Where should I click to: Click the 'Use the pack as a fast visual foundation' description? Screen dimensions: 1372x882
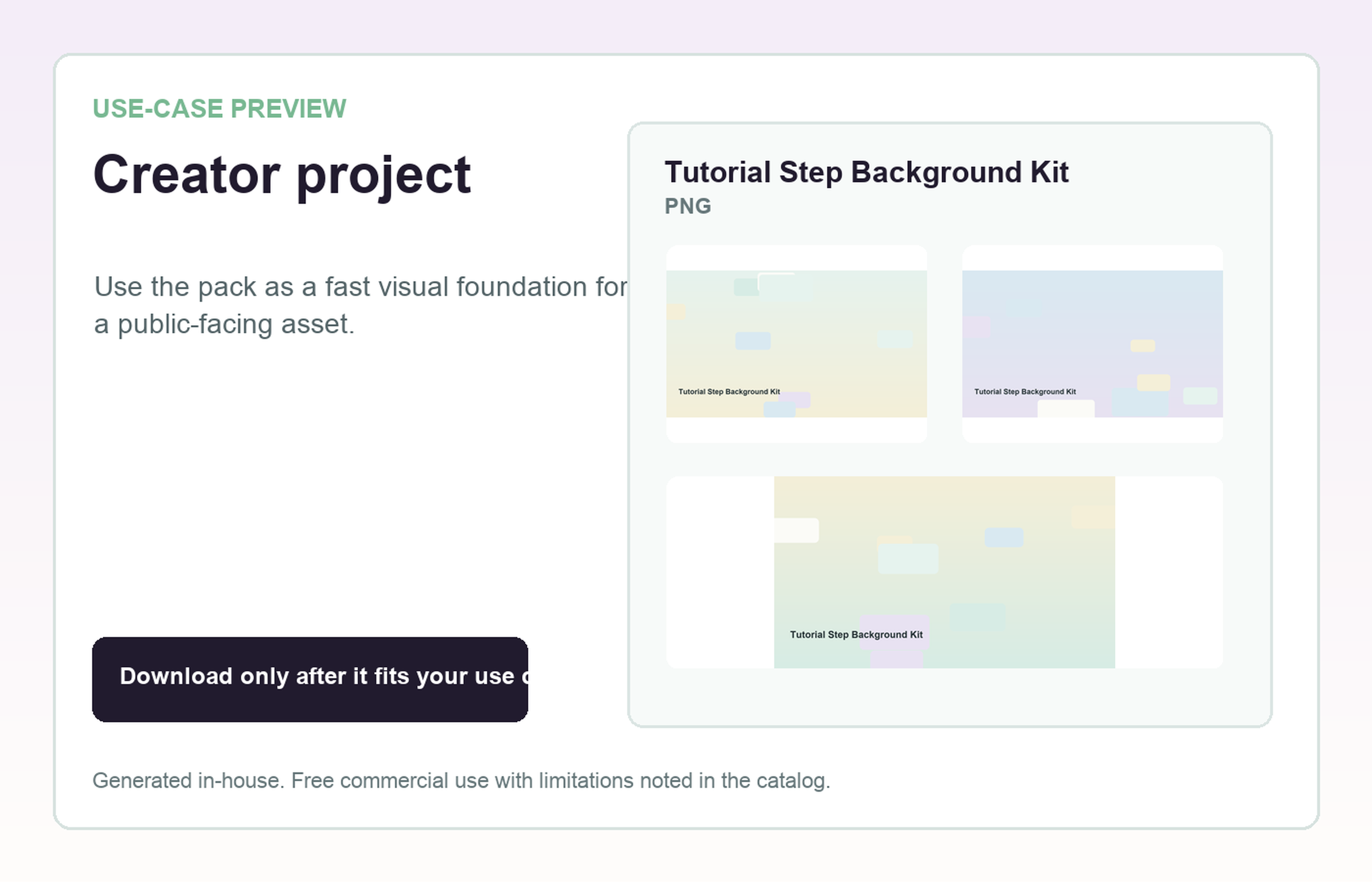361,305
